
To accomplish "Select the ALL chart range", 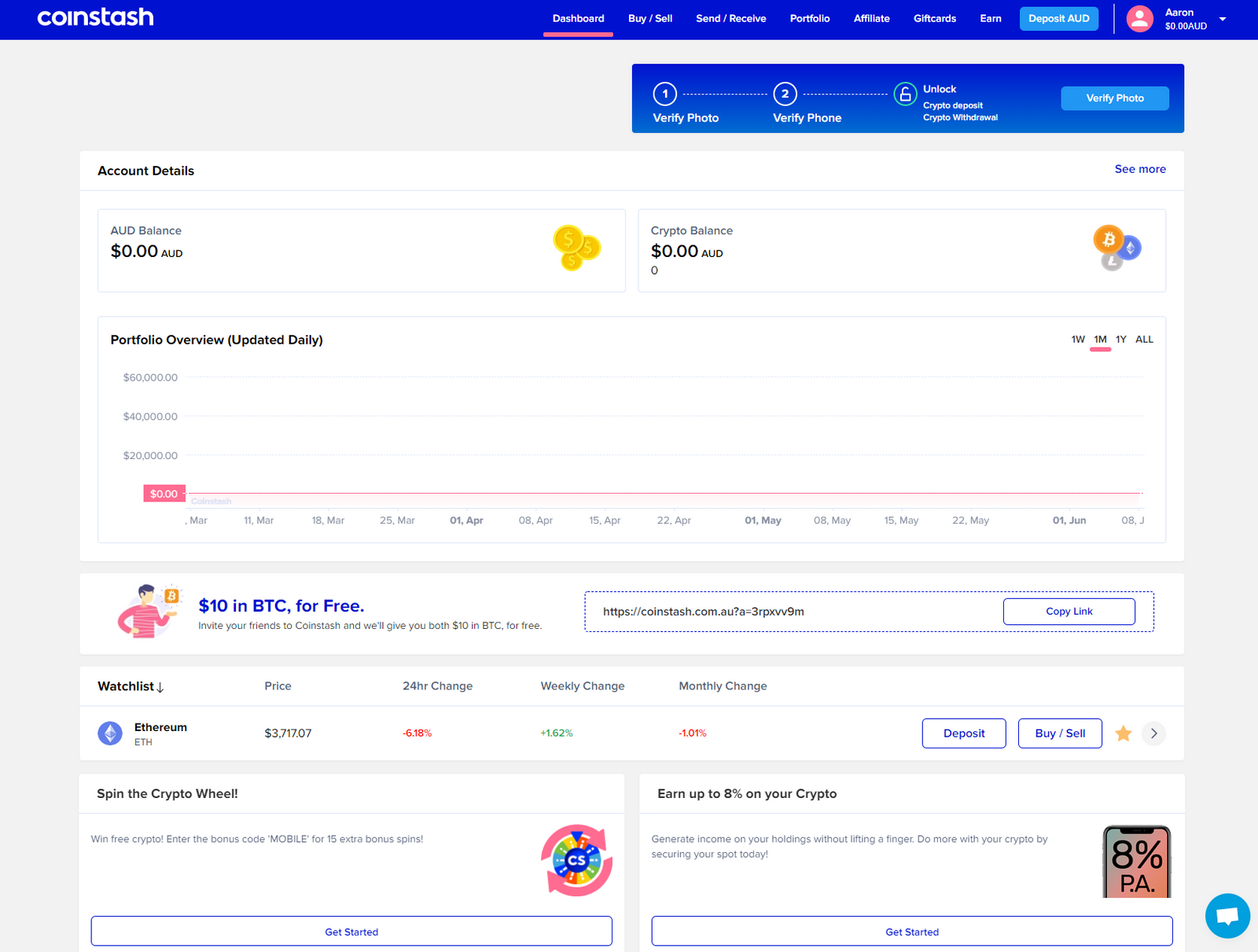I will tap(1144, 340).
